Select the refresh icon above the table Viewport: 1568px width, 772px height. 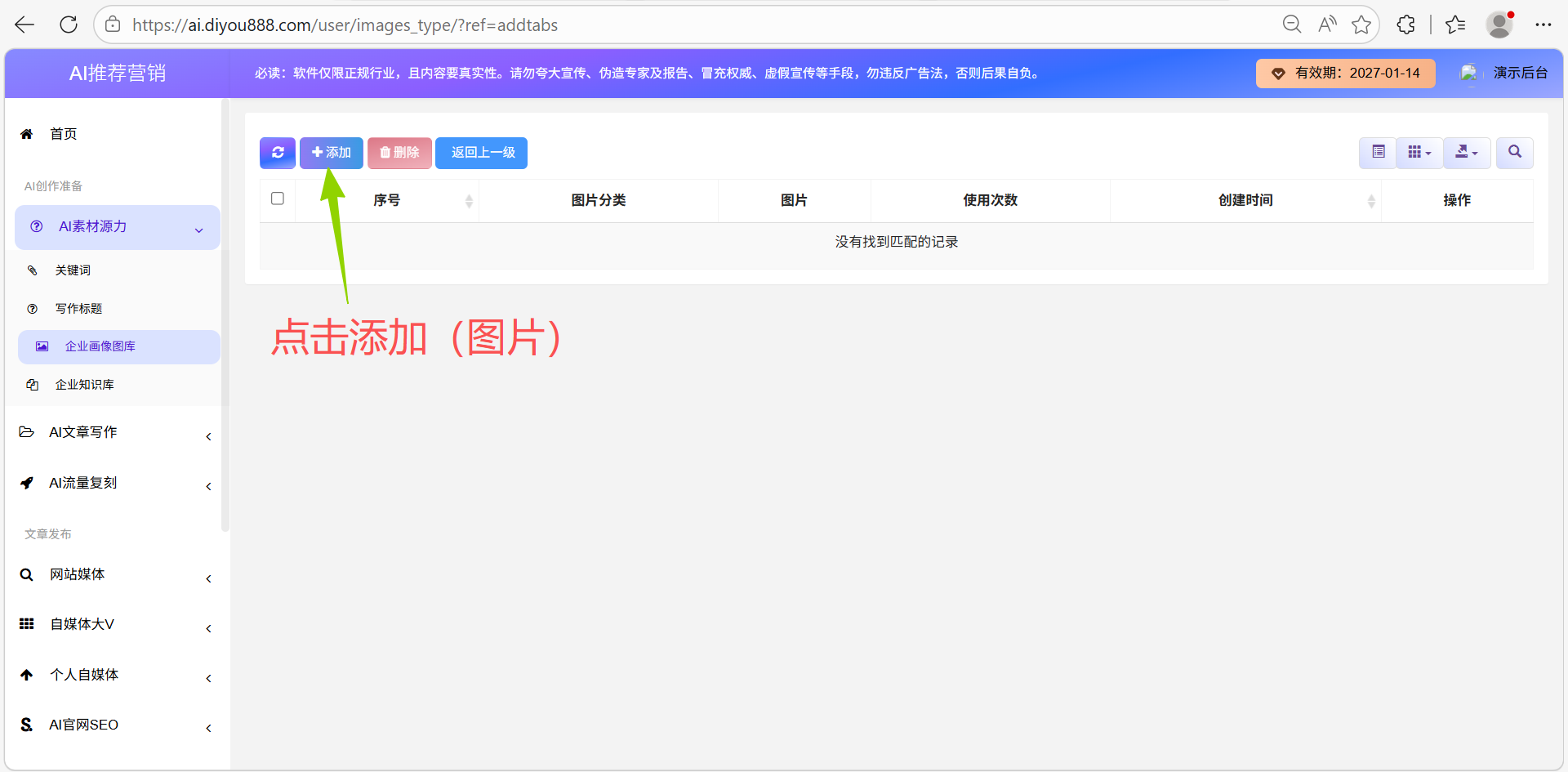pos(277,153)
